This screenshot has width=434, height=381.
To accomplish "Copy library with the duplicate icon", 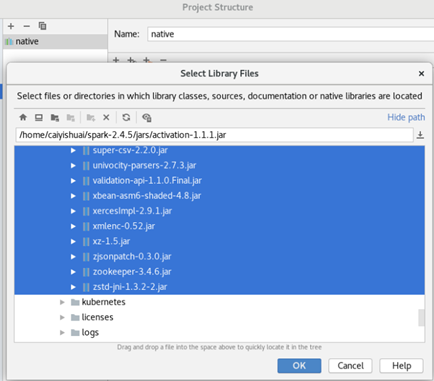I will click(x=42, y=26).
